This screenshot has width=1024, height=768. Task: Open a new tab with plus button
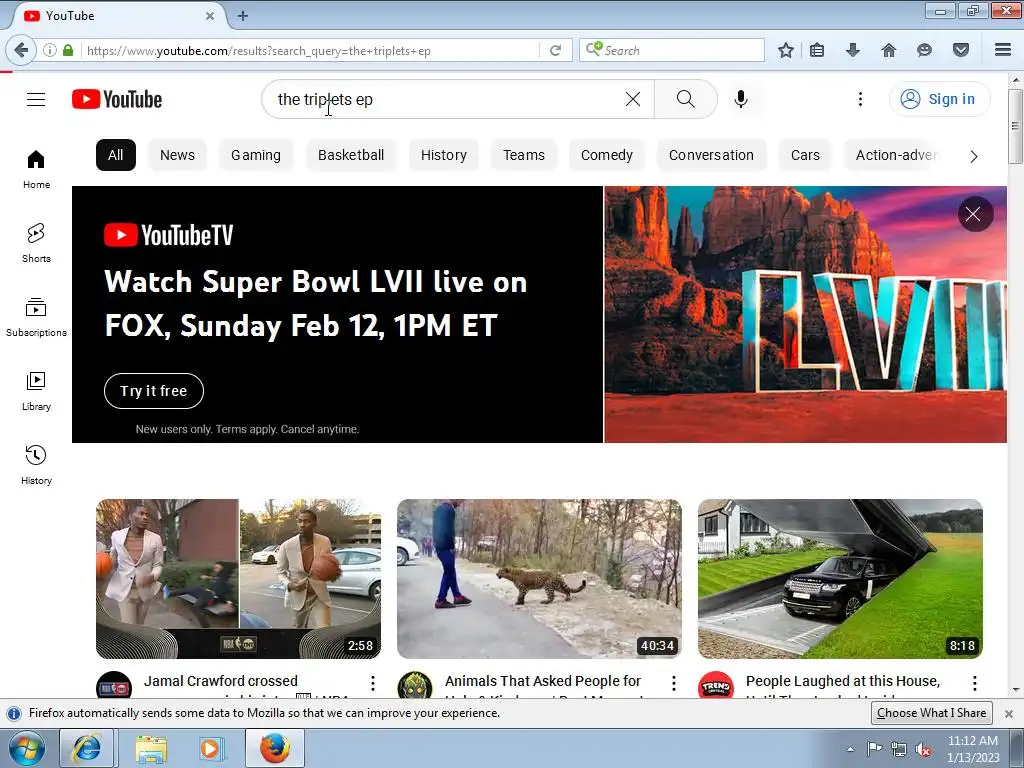coord(242,16)
